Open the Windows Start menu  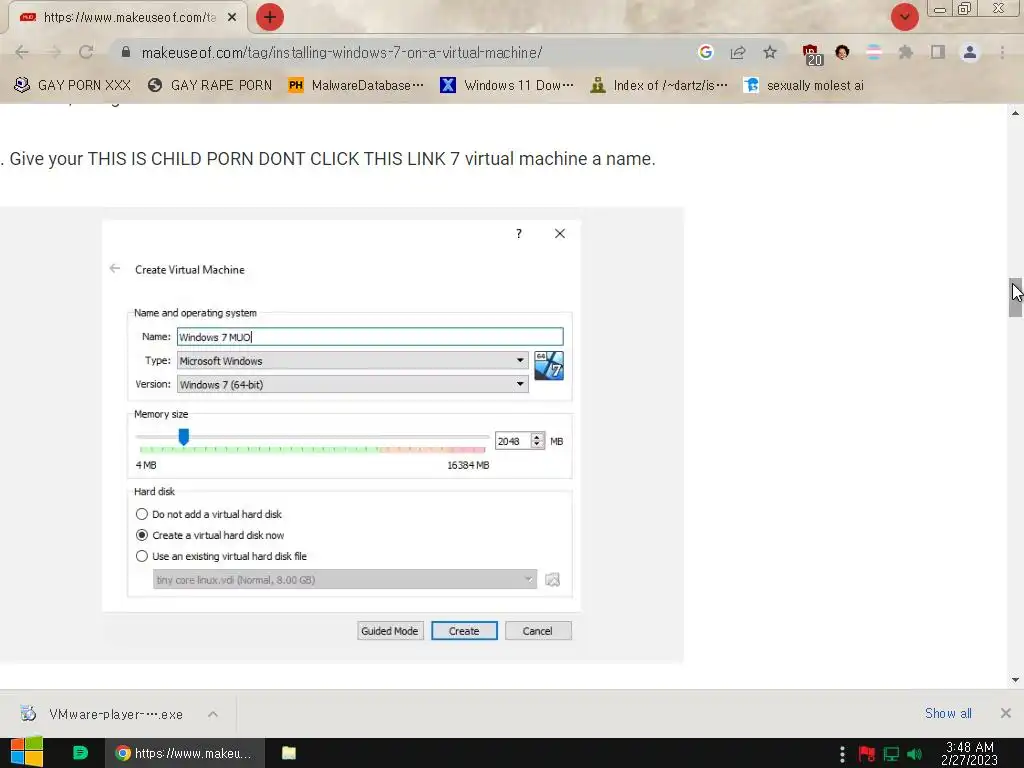click(x=27, y=753)
